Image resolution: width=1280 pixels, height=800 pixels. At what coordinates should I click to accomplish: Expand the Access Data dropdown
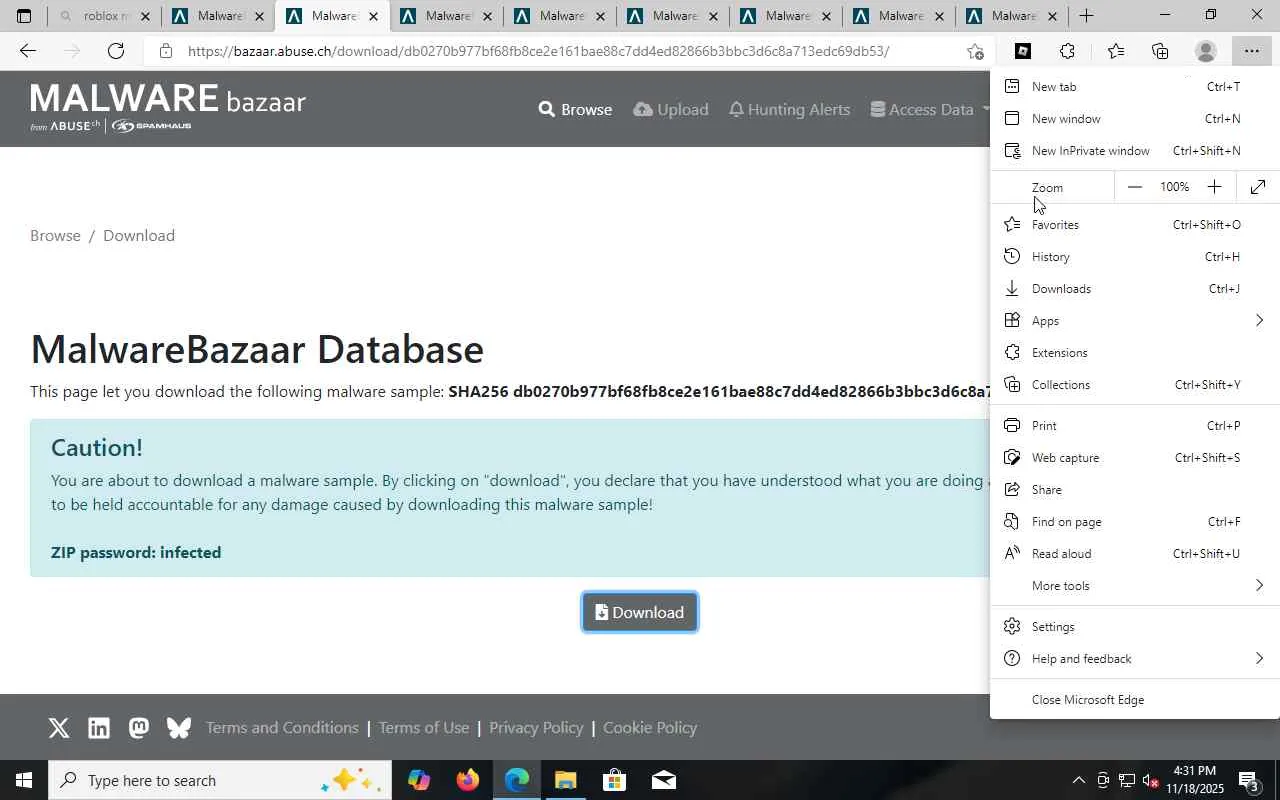pos(929,109)
